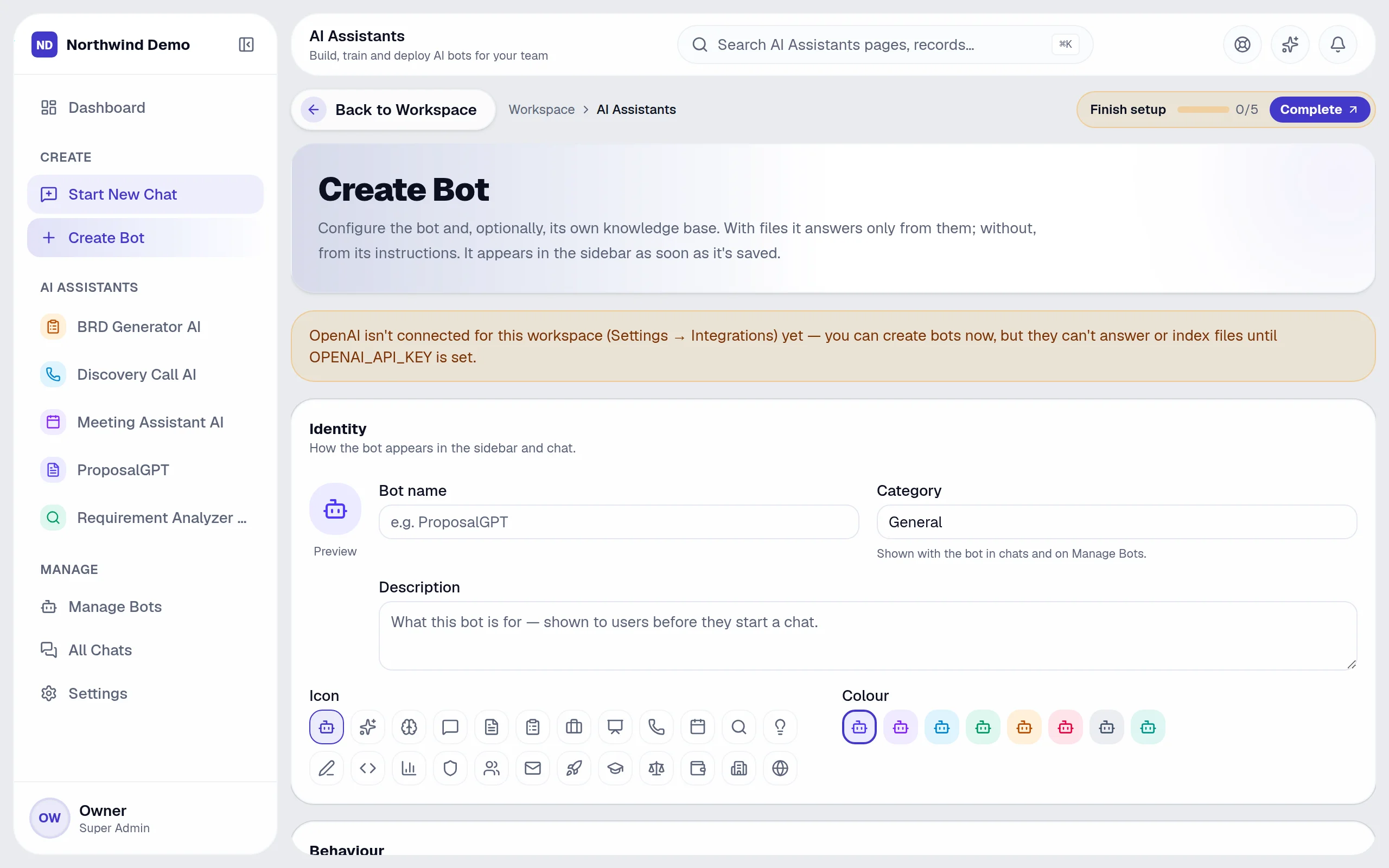1389x868 pixels.
Task: Choose the briefcase bot icon
Action: point(574,727)
